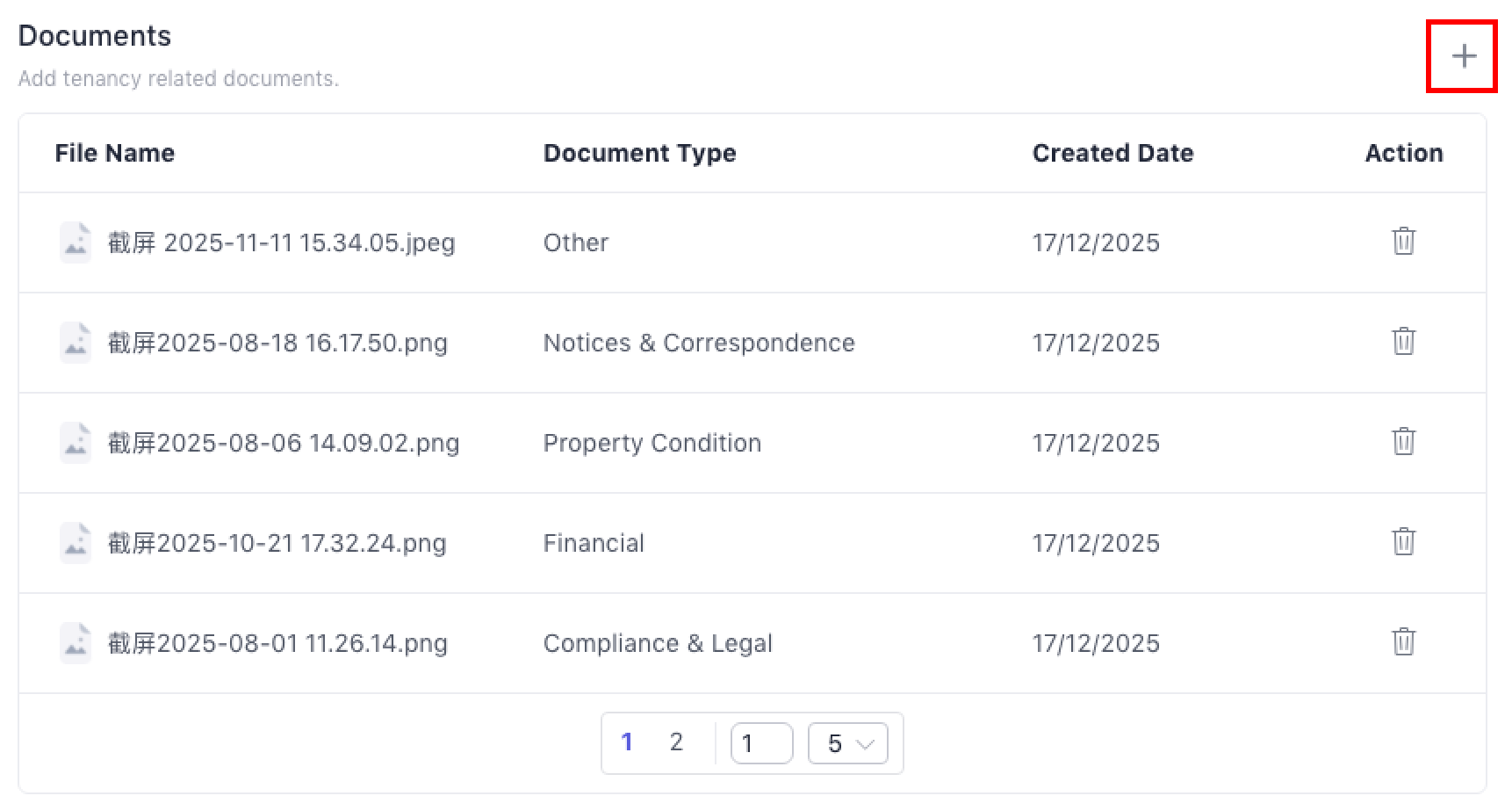The height and width of the screenshot is (796, 1512).
Task: Click the page number jump input field
Action: coord(761,744)
